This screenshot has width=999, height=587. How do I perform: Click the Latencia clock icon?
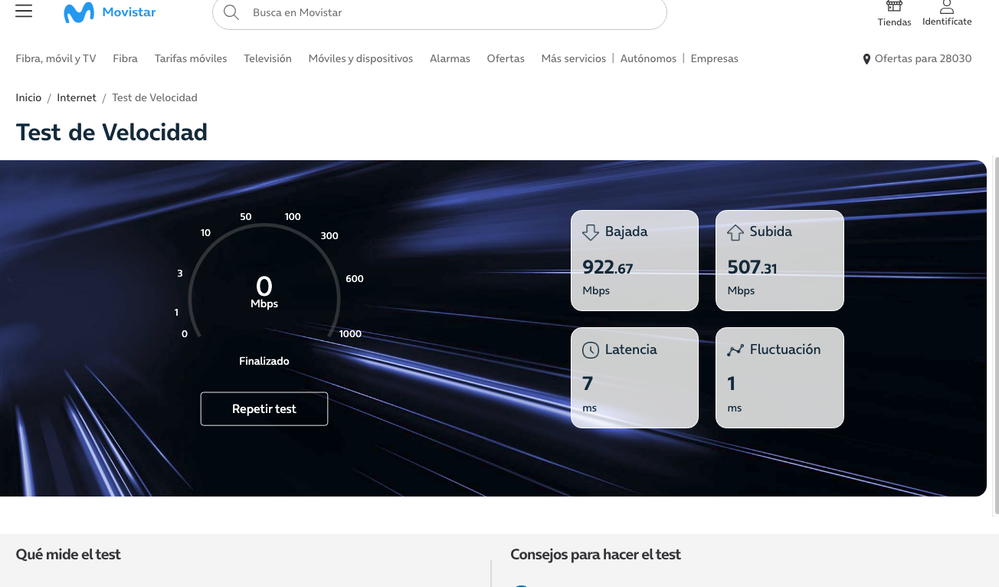(x=591, y=349)
